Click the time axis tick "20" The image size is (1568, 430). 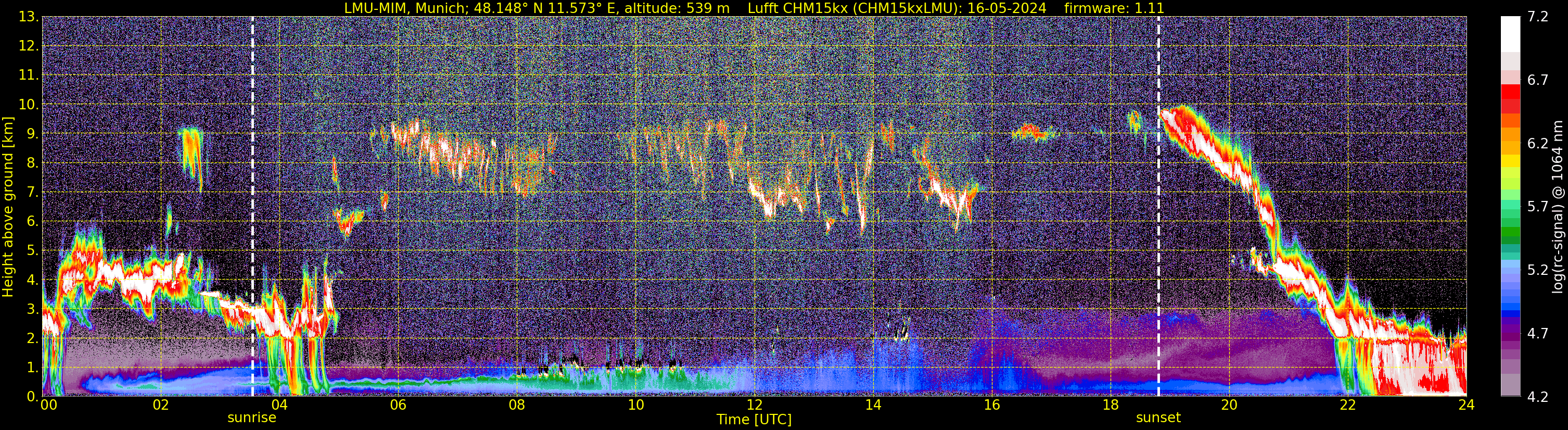pos(1229,405)
